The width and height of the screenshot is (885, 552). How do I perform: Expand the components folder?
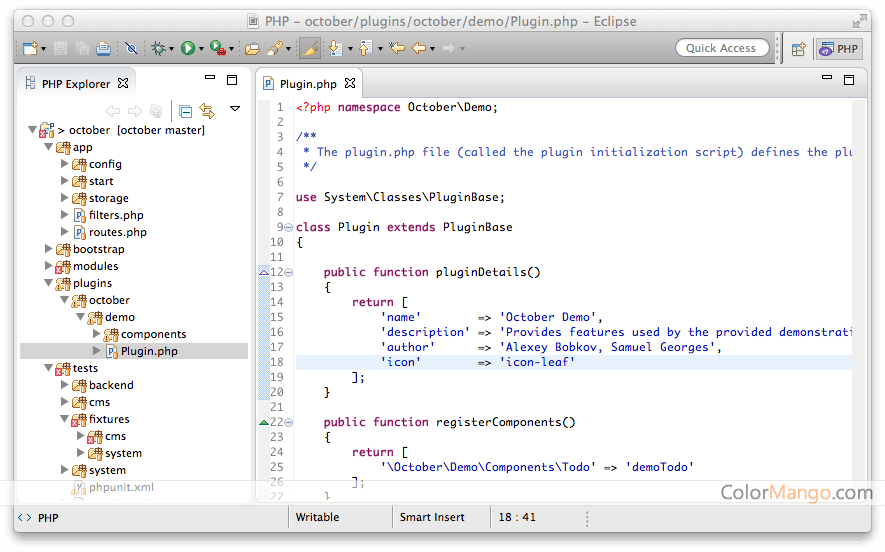coord(97,334)
